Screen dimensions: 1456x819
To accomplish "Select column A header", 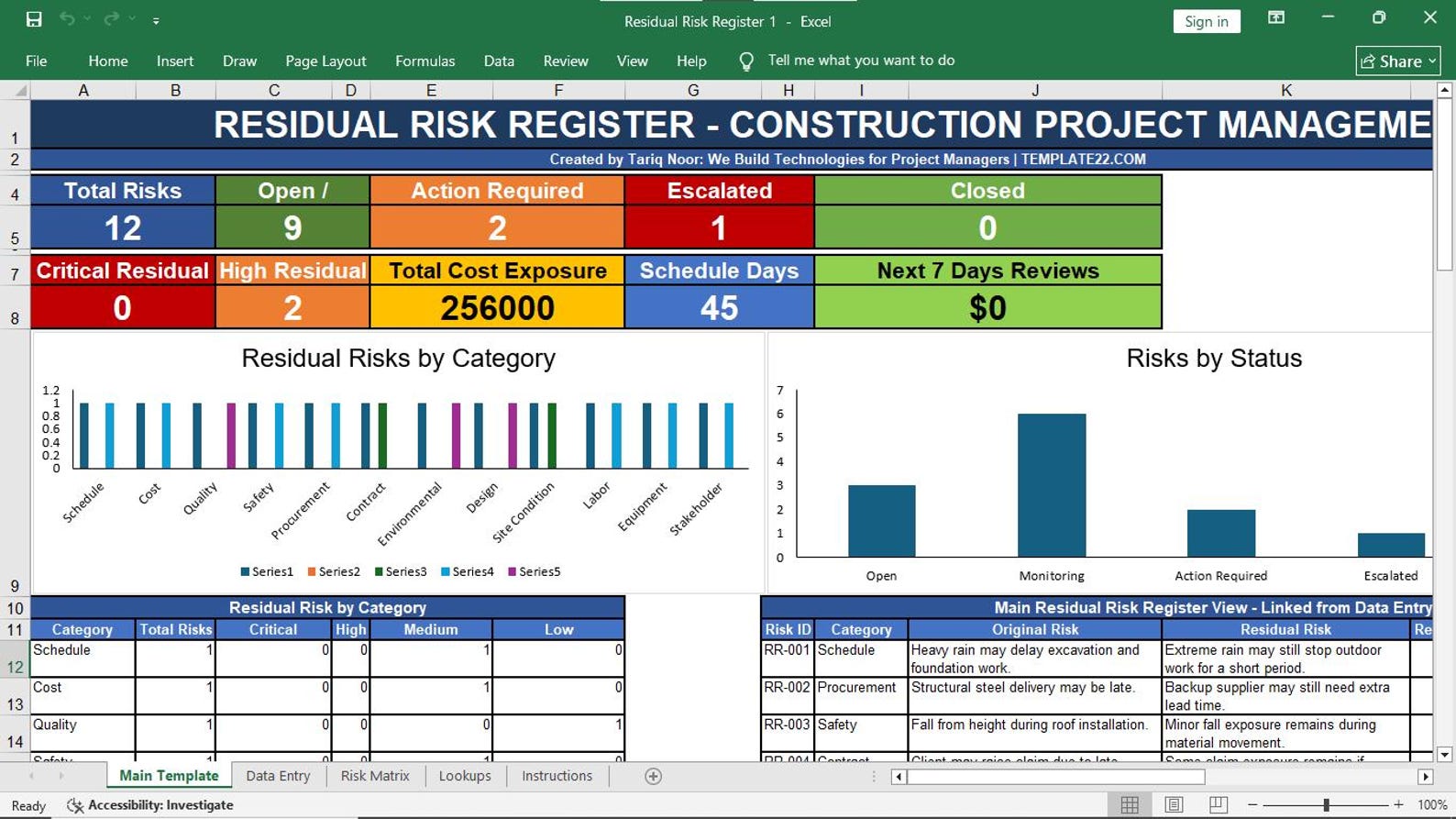I will pos(83,91).
